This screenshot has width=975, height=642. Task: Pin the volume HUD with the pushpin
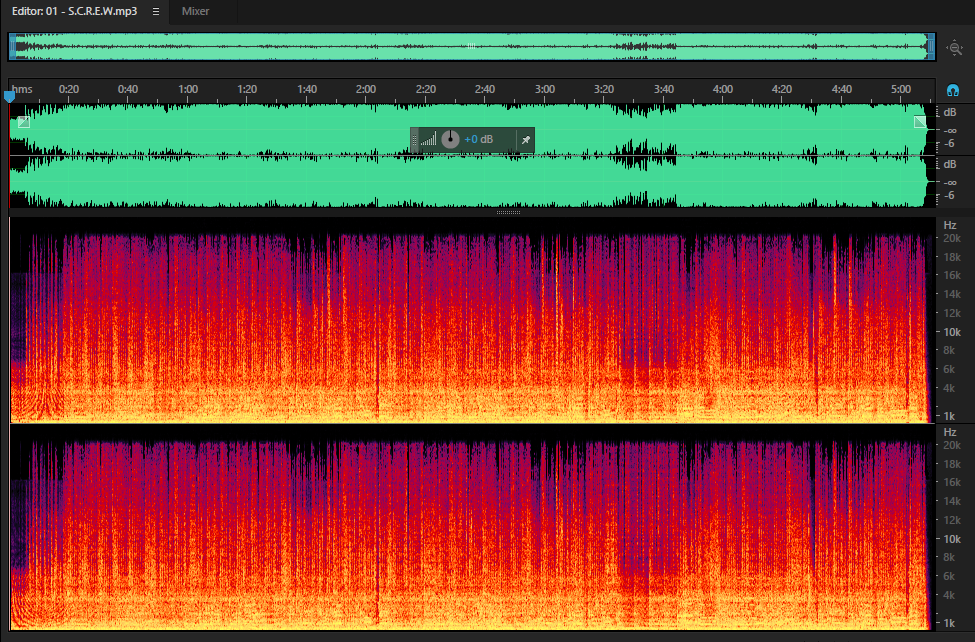point(525,140)
